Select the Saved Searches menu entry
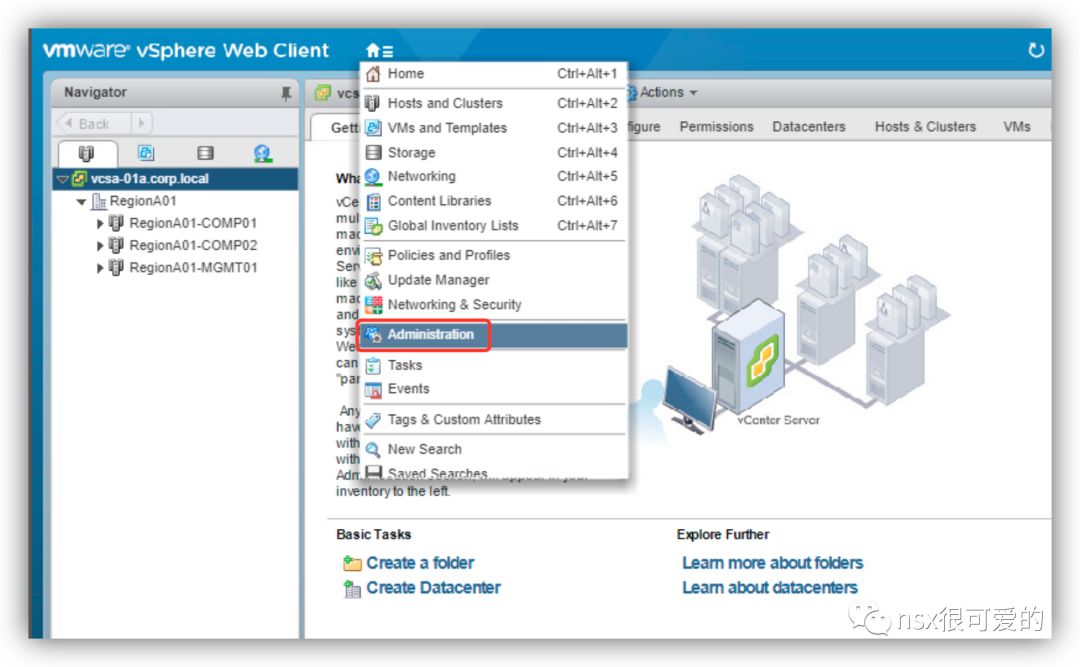The width and height of the screenshot is (1080, 667). coord(493,473)
